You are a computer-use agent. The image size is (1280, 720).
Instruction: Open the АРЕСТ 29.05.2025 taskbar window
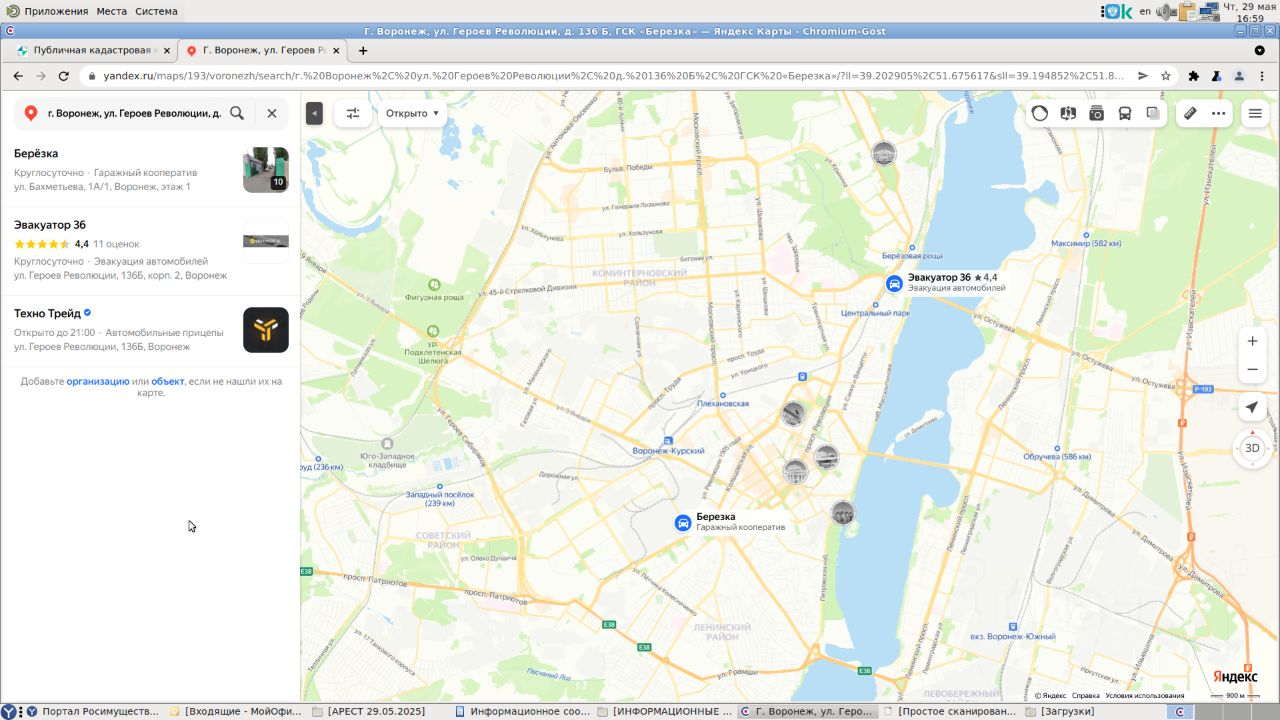click(x=376, y=711)
